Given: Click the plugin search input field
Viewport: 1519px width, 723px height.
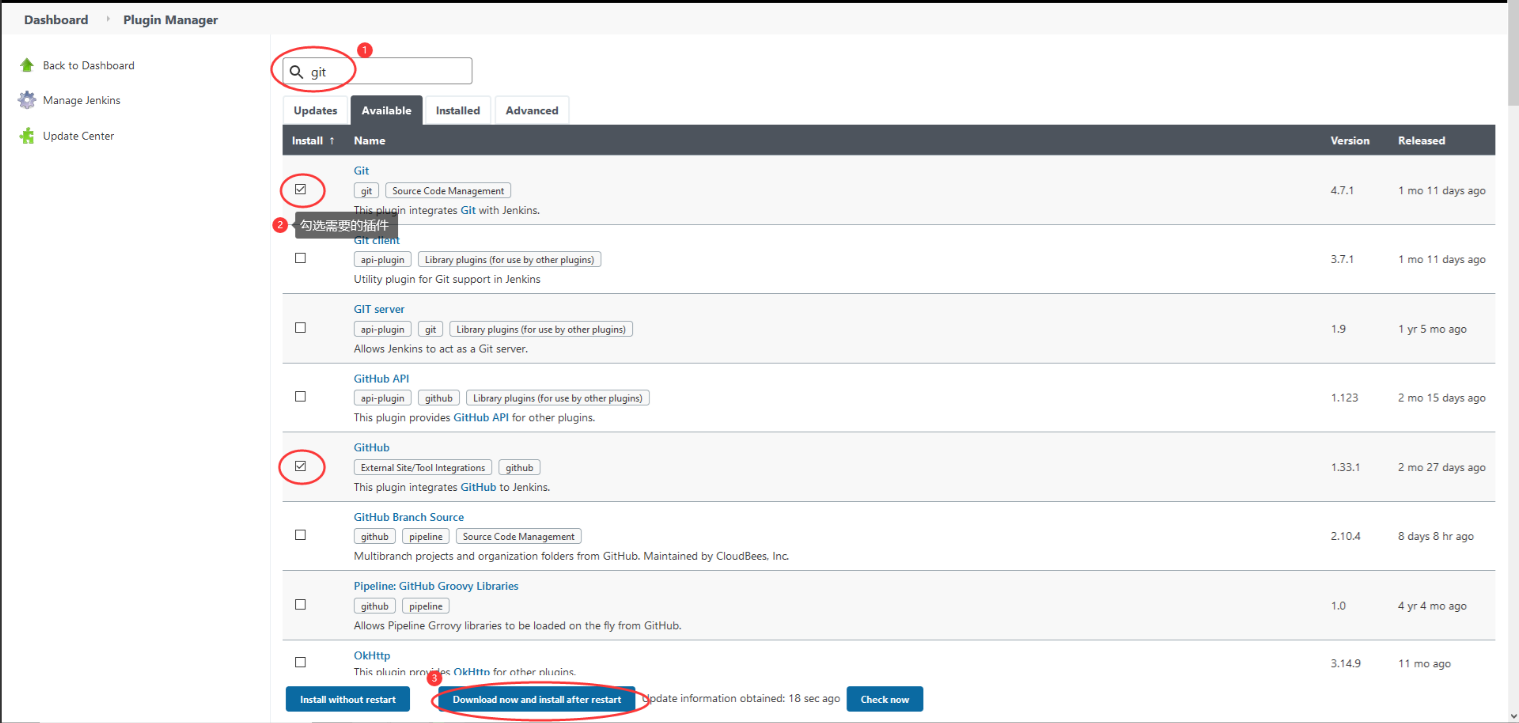Looking at the screenshot, I should pyautogui.click(x=377, y=71).
